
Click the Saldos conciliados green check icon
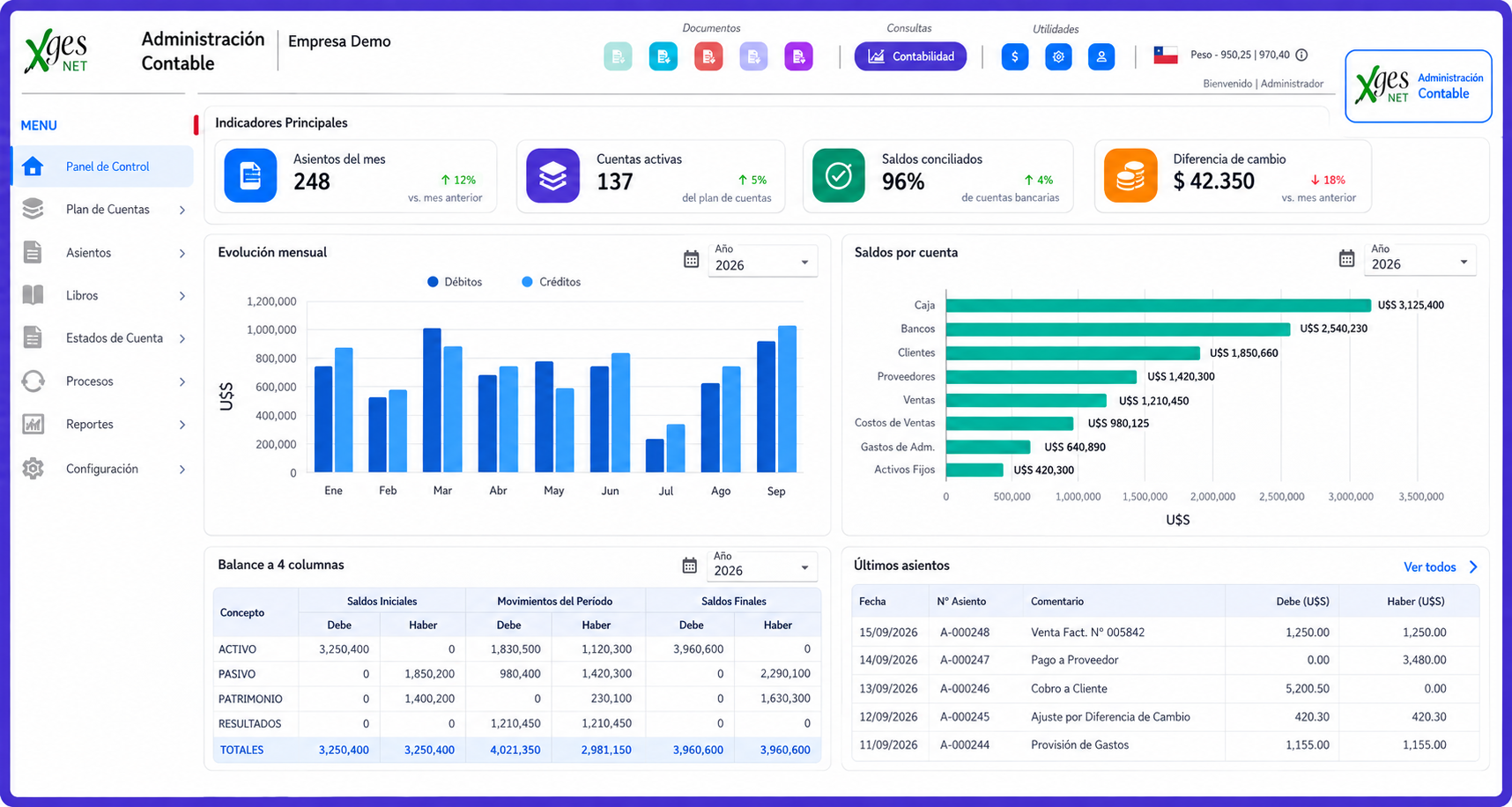pyautogui.click(x=838, y=176)
